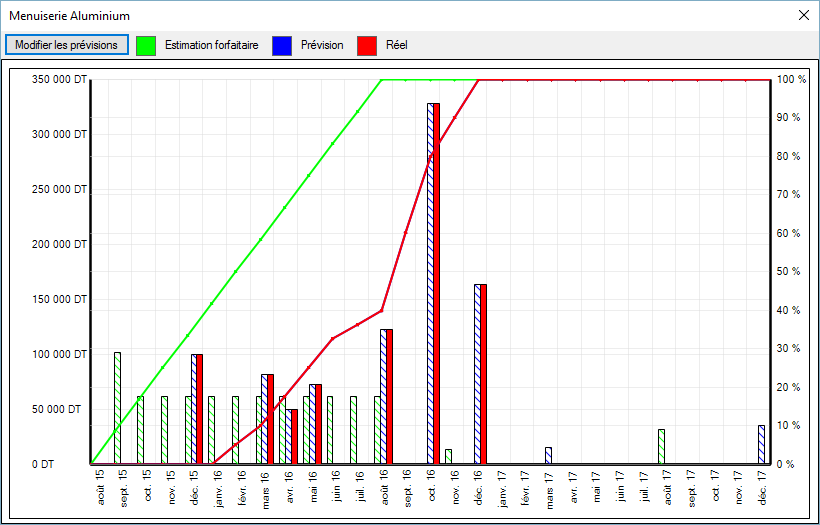Click the small green bar at nov. 16
820x525 pixels.
(x=449, y=456)
